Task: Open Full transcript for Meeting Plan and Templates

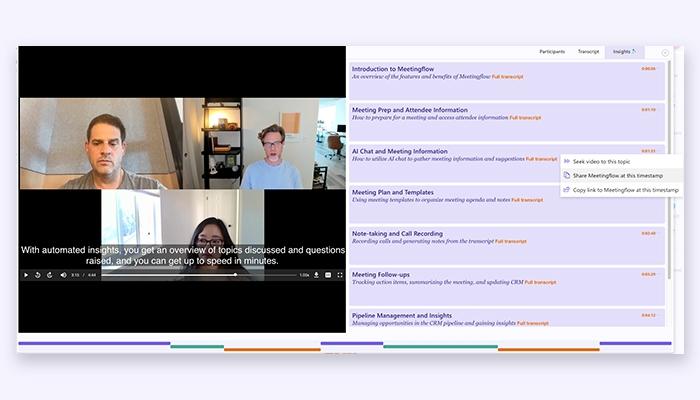Action: point(527,200)
